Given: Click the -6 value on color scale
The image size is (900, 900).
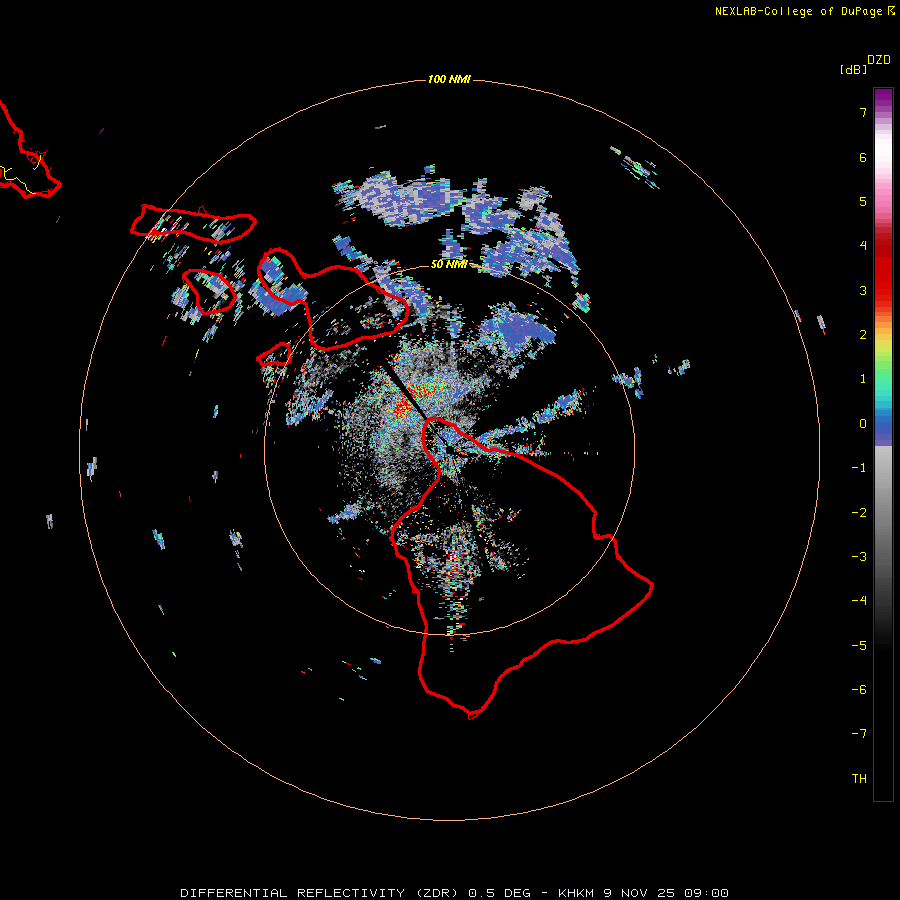Looking at the screenshot, I should coord(859,690).
